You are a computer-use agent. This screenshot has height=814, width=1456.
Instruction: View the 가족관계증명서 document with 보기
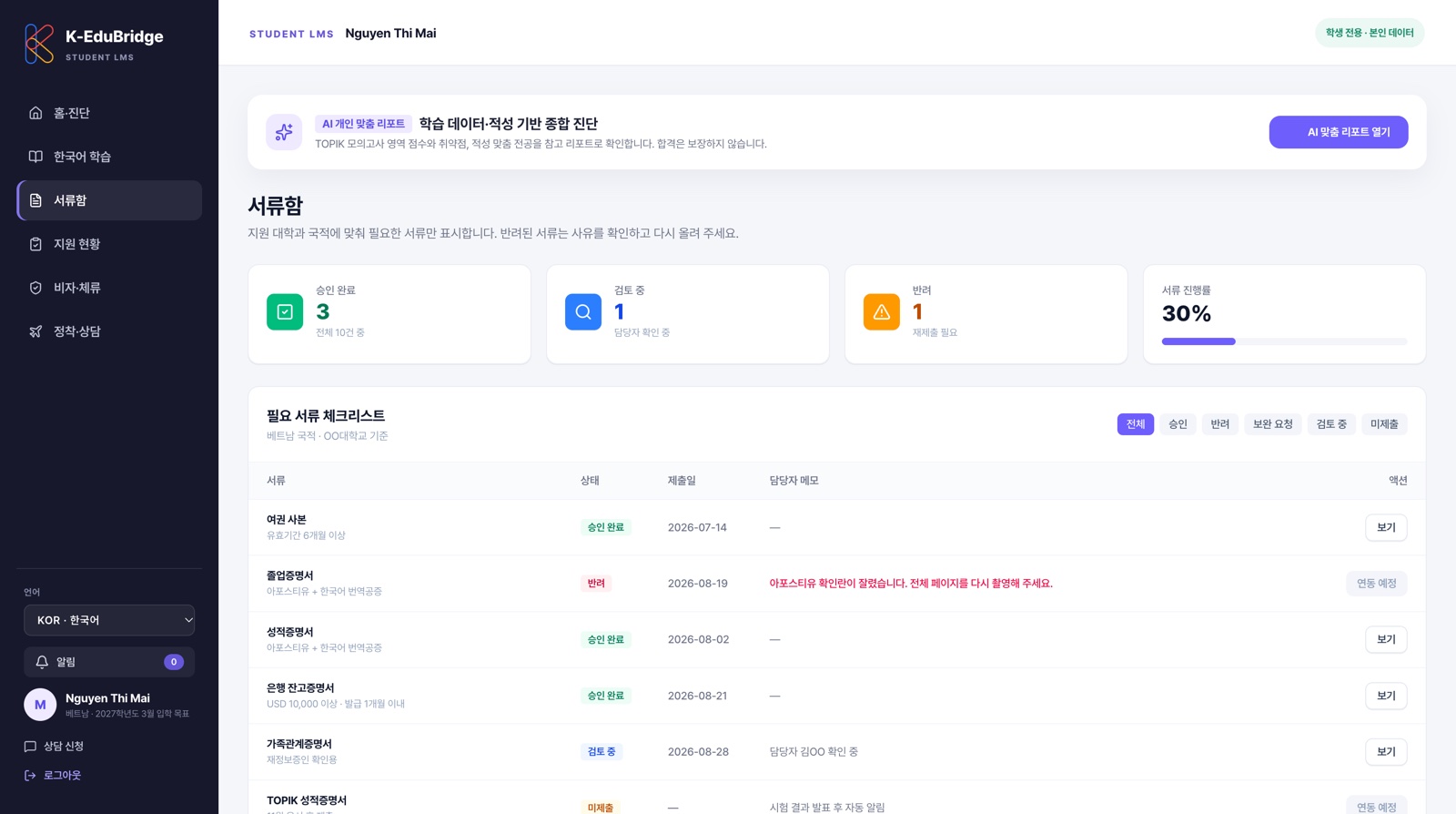[1386, 752]
